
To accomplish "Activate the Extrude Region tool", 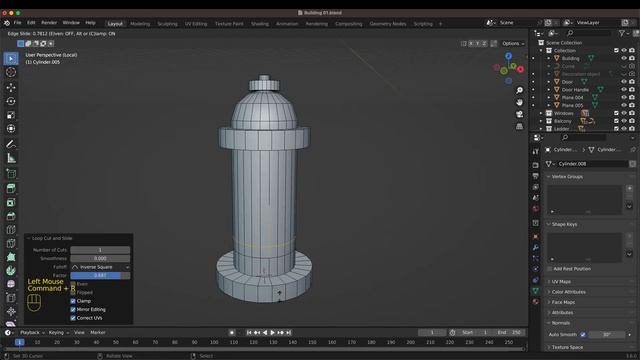I will (x=11, y=189).
